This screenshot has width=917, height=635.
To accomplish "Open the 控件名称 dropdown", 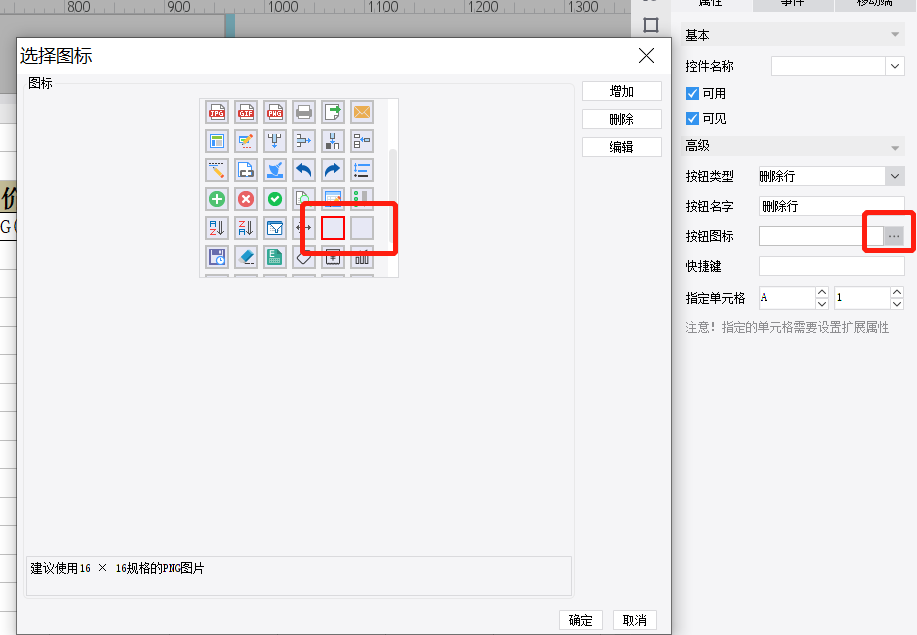I will tap(895, 66).
